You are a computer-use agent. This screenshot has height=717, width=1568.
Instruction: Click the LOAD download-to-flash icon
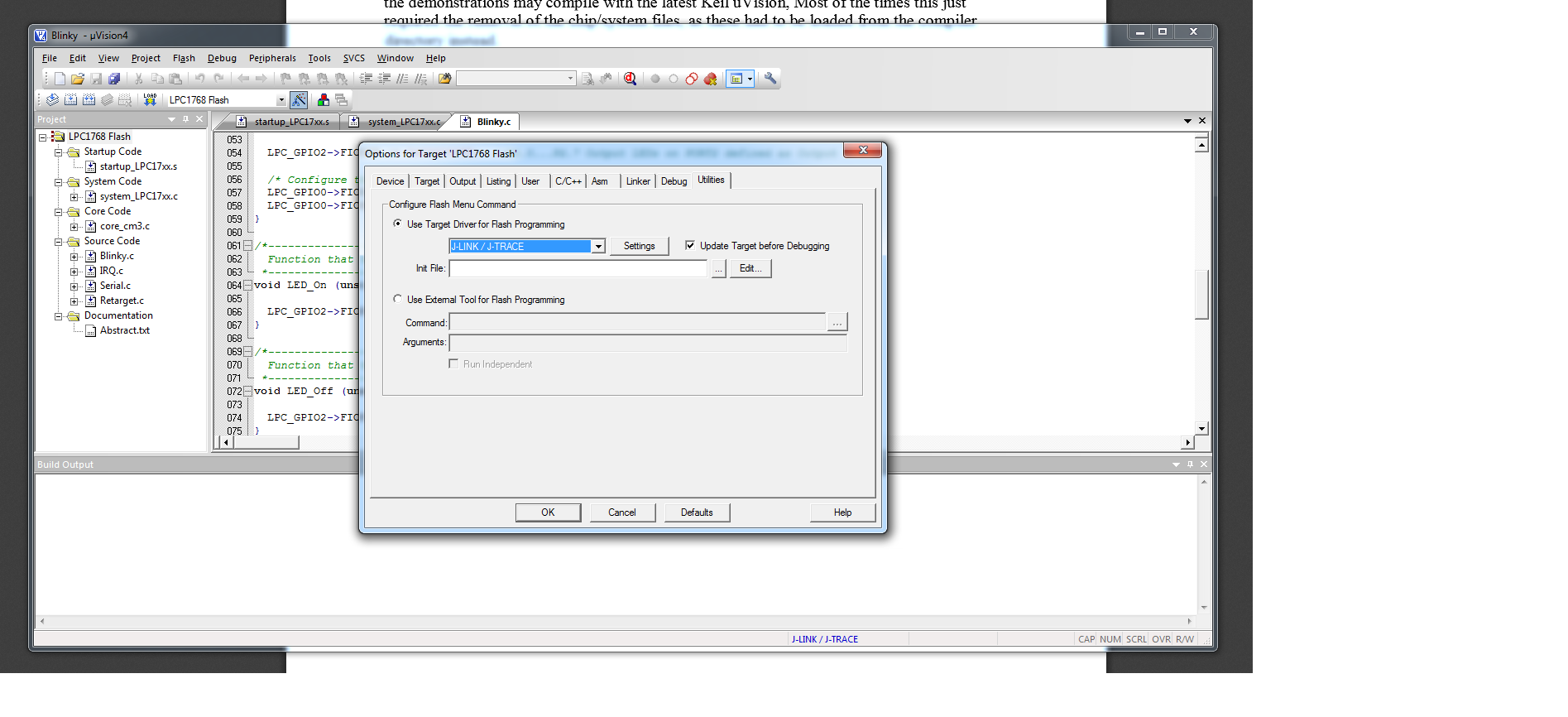150,99
